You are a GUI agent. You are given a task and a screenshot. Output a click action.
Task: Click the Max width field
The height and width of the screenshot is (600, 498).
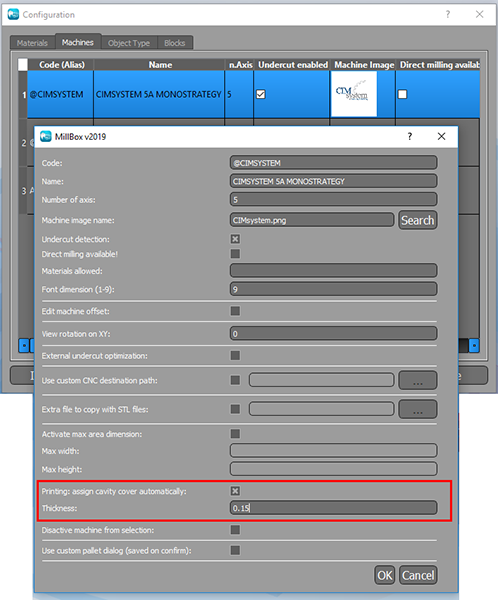point(333,450)
